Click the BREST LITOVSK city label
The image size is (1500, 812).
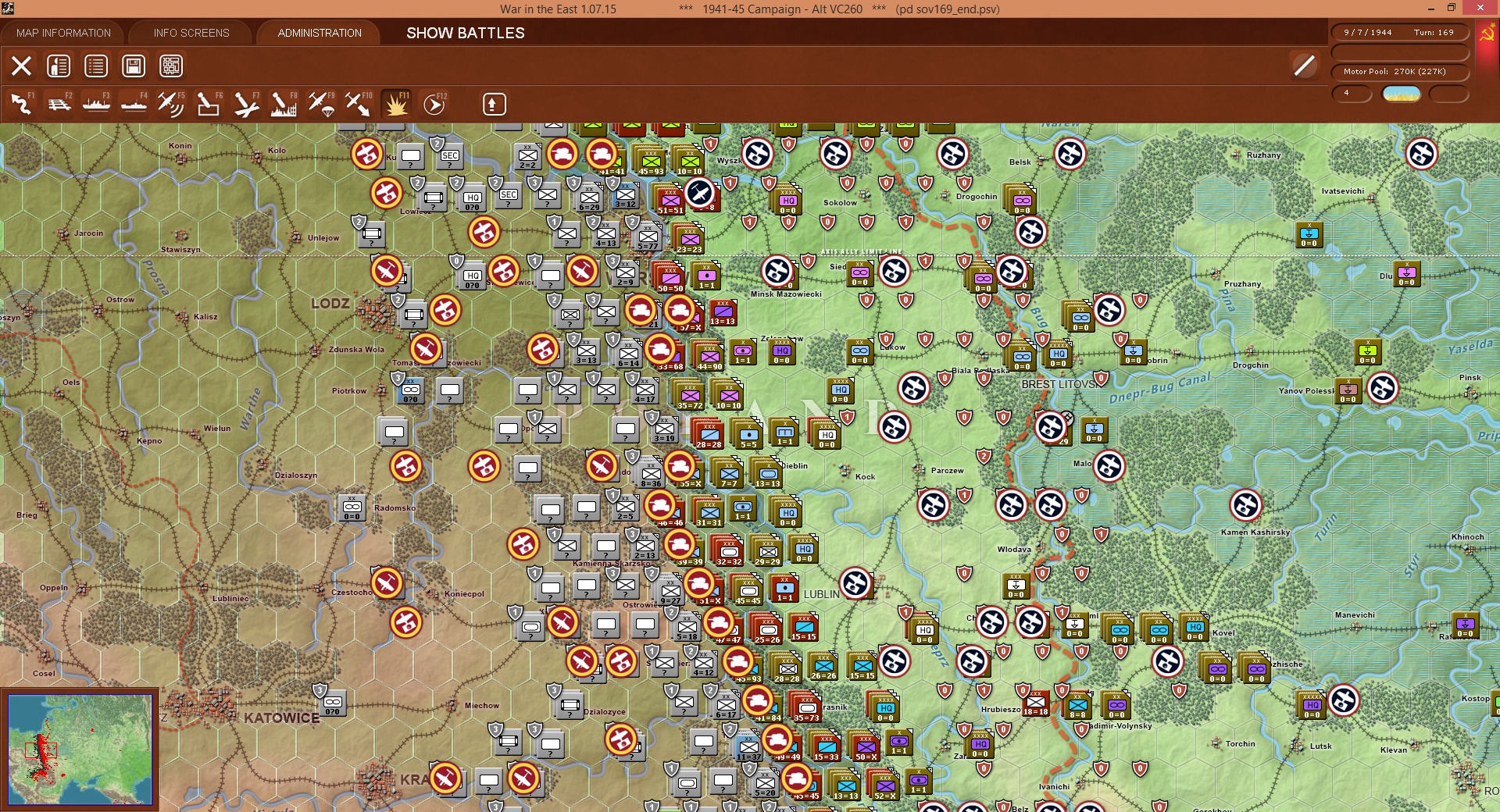point(1060,384)
